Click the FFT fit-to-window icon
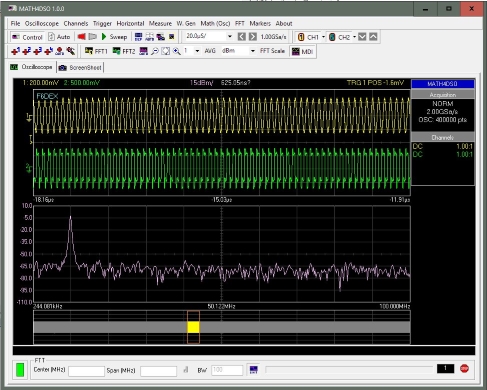Image resolution: width=487 pixels, height=390 pixels. tap(166, 51)
